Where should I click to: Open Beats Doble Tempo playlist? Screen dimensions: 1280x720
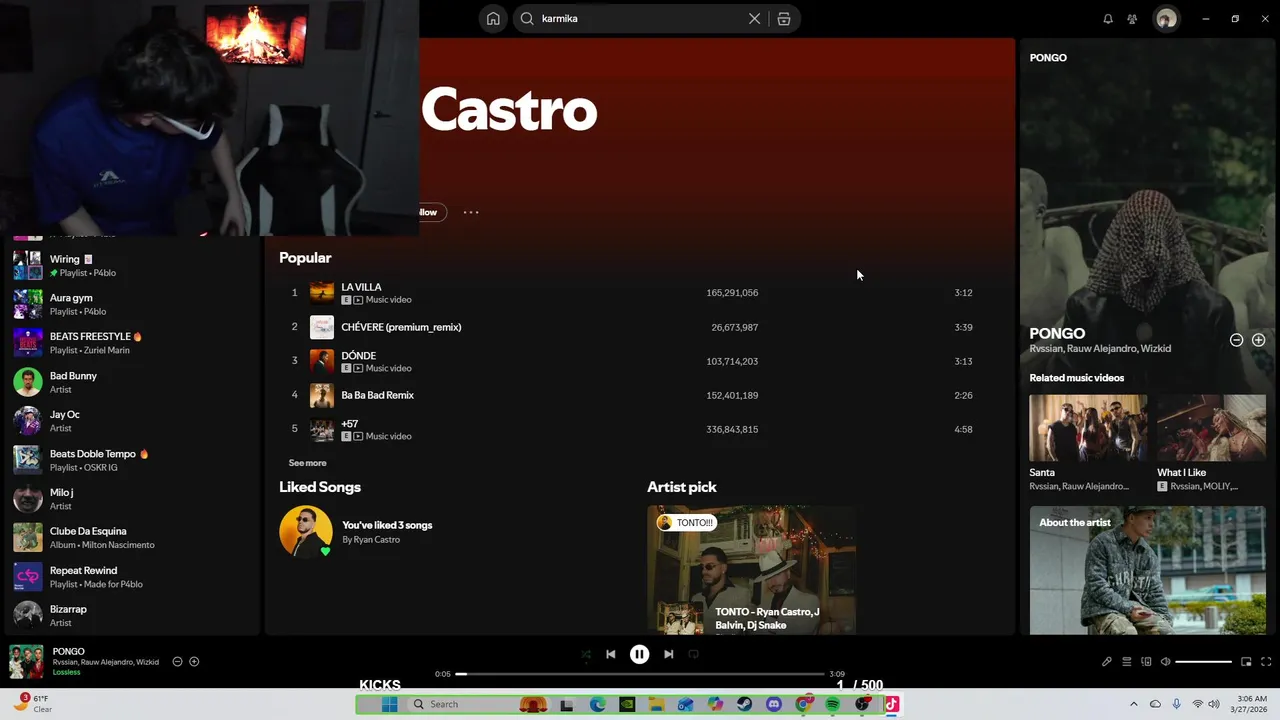[x=130, y=460]
